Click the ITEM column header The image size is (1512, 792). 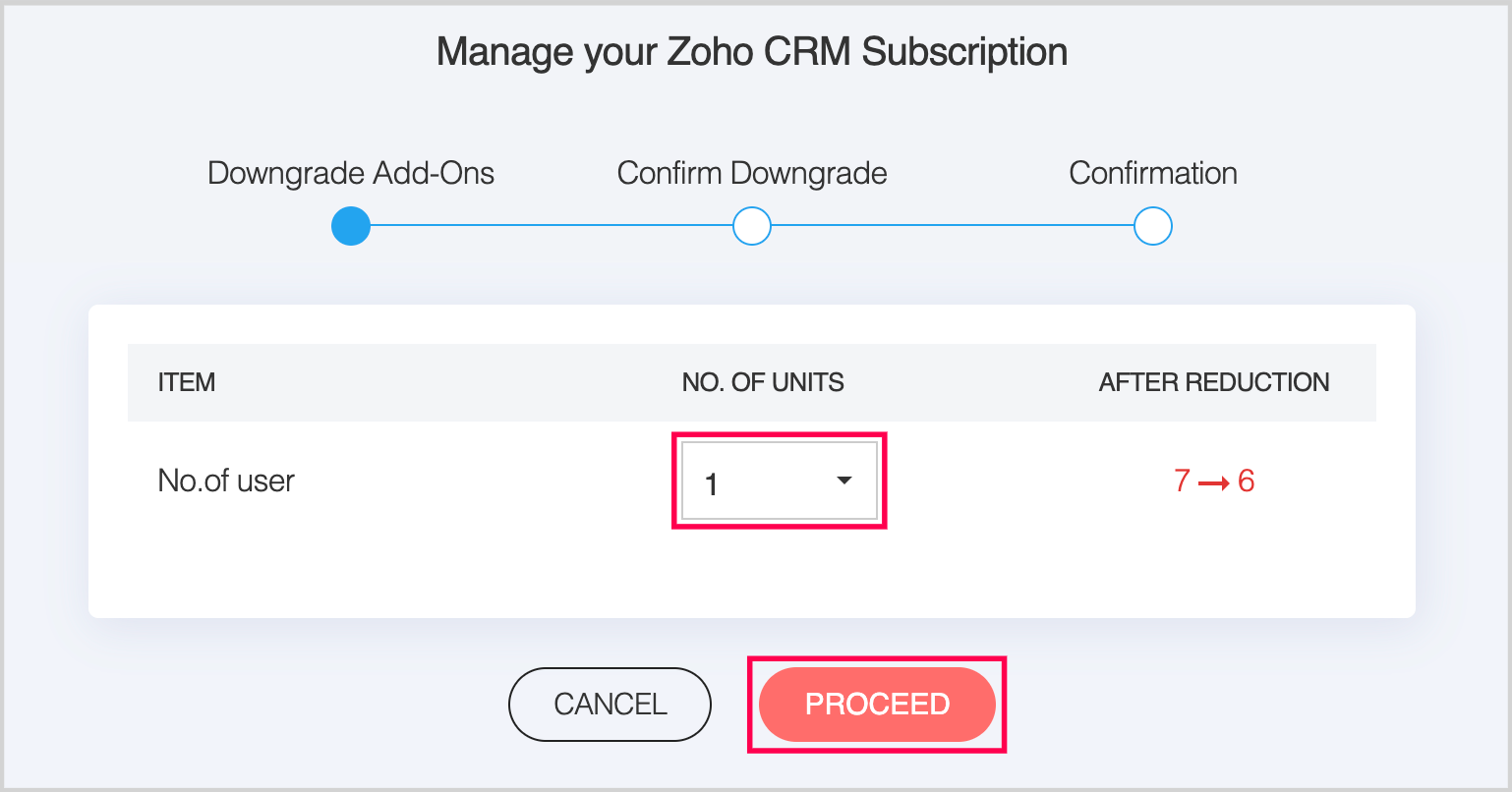(x=187, y=382)
